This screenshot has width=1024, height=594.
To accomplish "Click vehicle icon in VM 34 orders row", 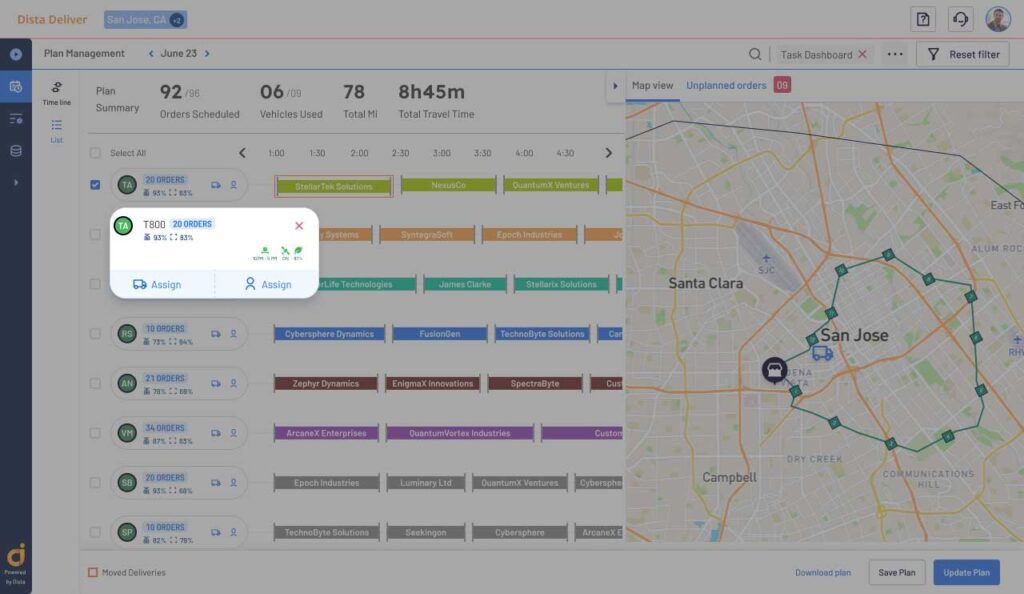I will [216, 433].
